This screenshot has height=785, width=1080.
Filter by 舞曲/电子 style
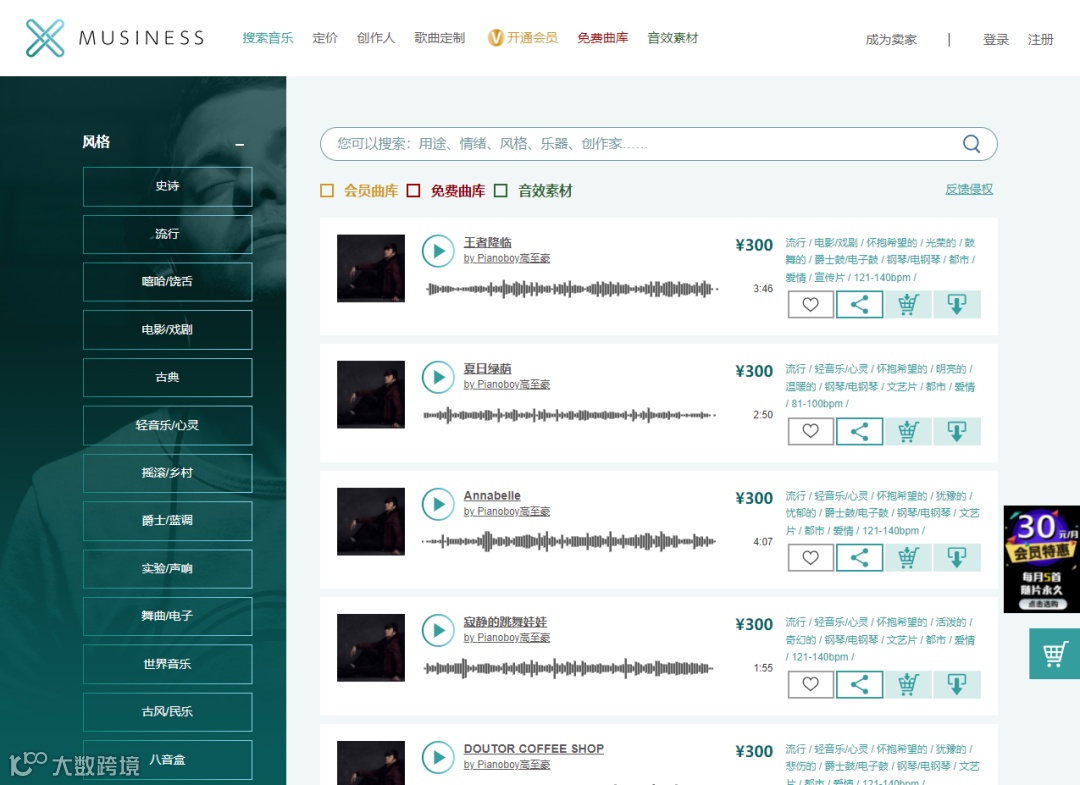coord(167,616)
